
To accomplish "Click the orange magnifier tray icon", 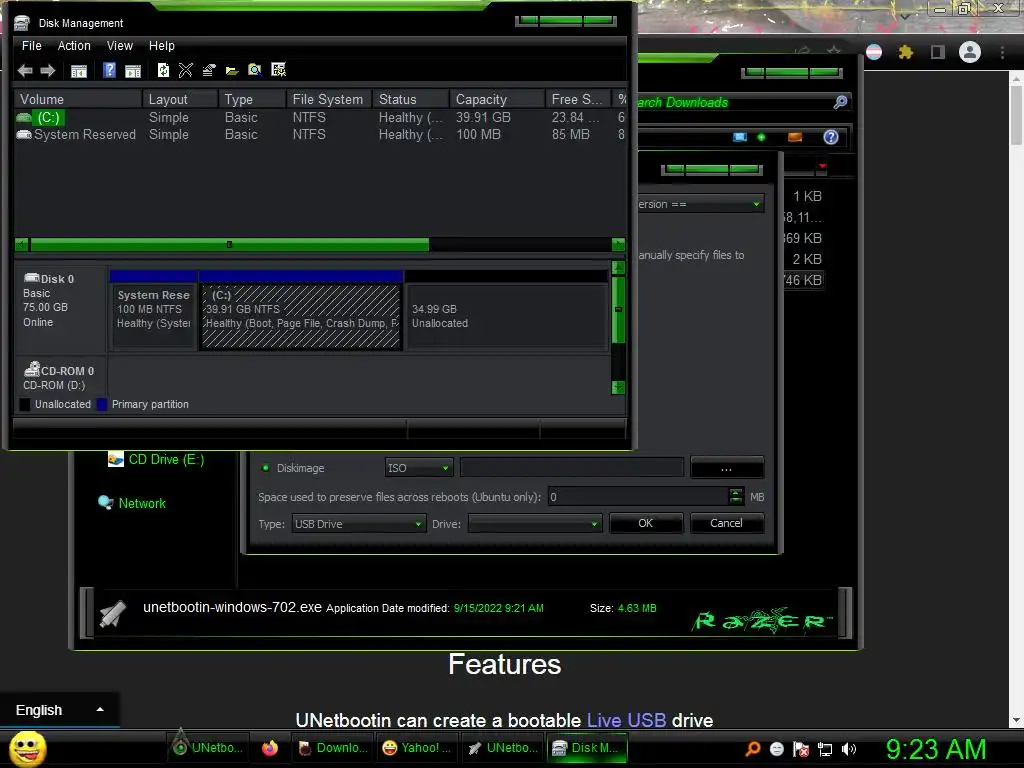I will point(753,749).
